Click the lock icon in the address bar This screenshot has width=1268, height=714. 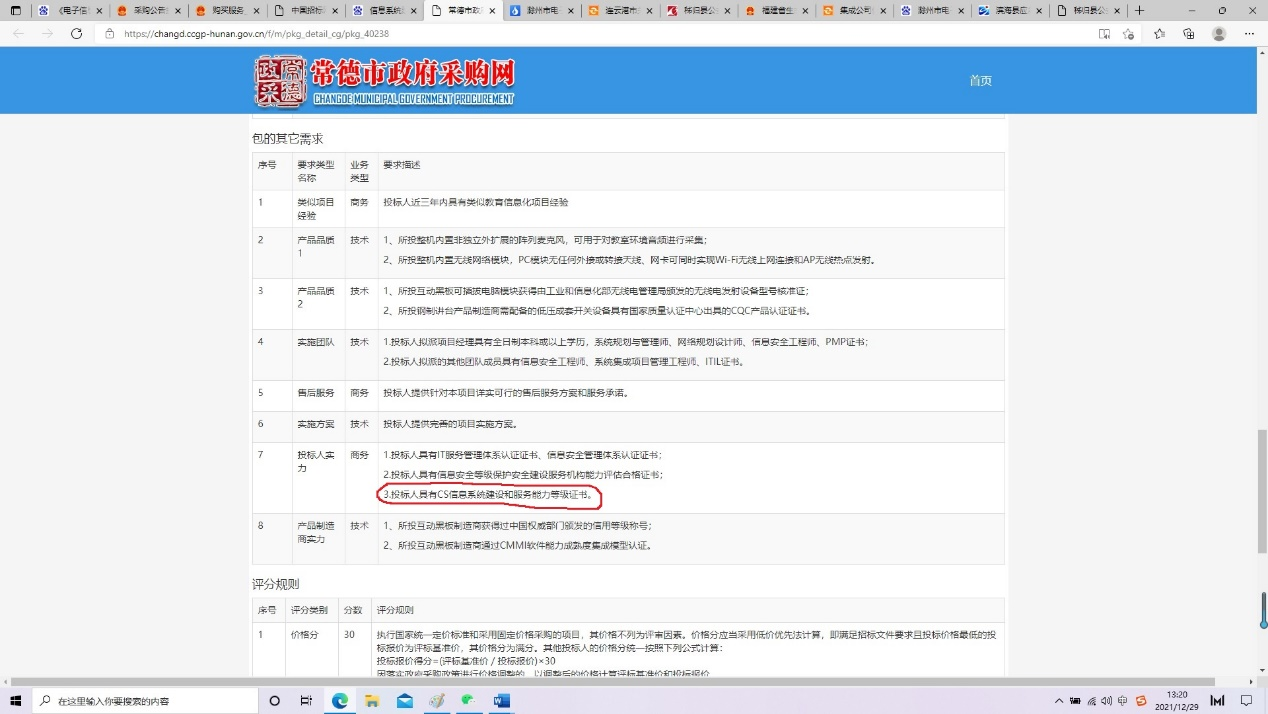110,33
